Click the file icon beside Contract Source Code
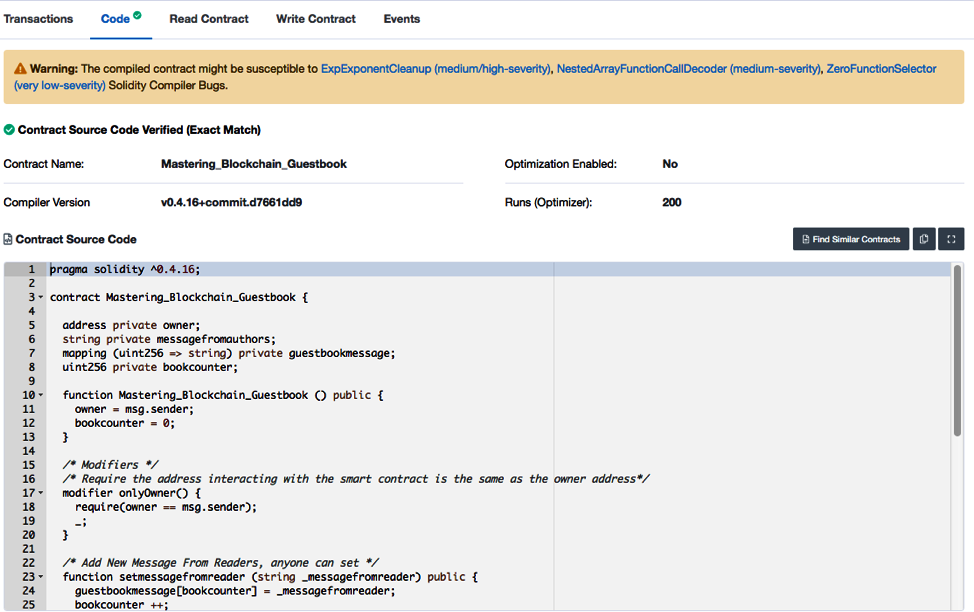 pyautogui.click(x=8, y=240)
